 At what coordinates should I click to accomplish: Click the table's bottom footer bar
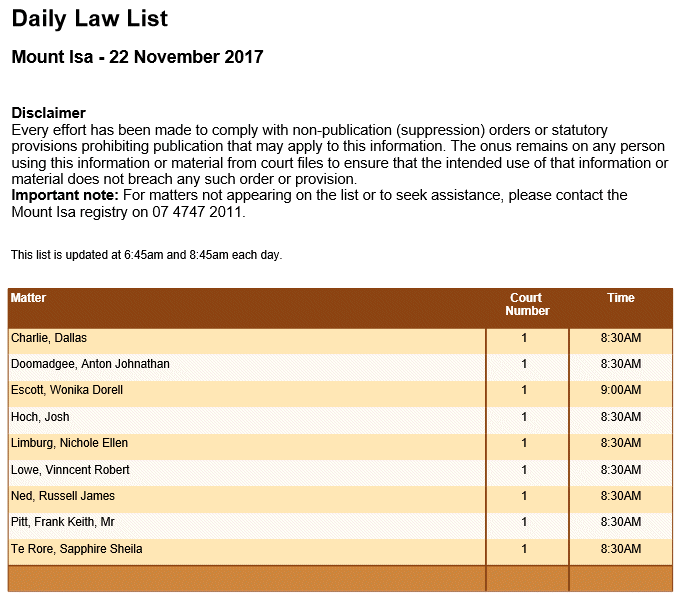click(340, 579)
